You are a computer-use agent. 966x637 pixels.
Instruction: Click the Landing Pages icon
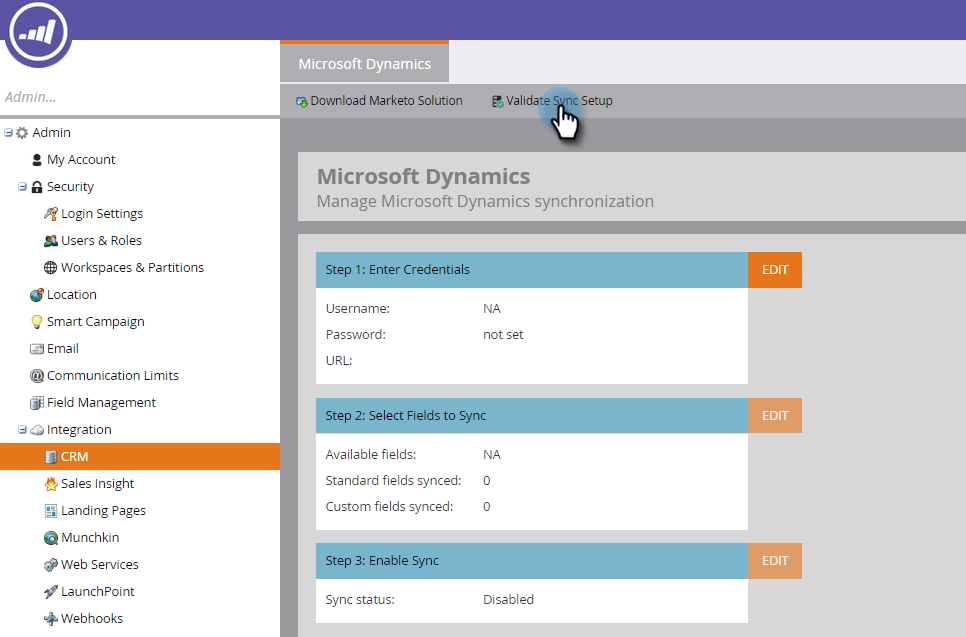51,511
